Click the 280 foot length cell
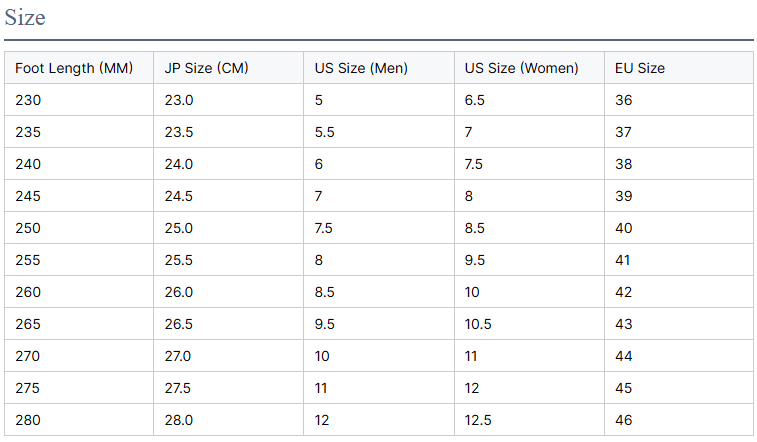The image size is (757, 442). [x=28, y=420]
